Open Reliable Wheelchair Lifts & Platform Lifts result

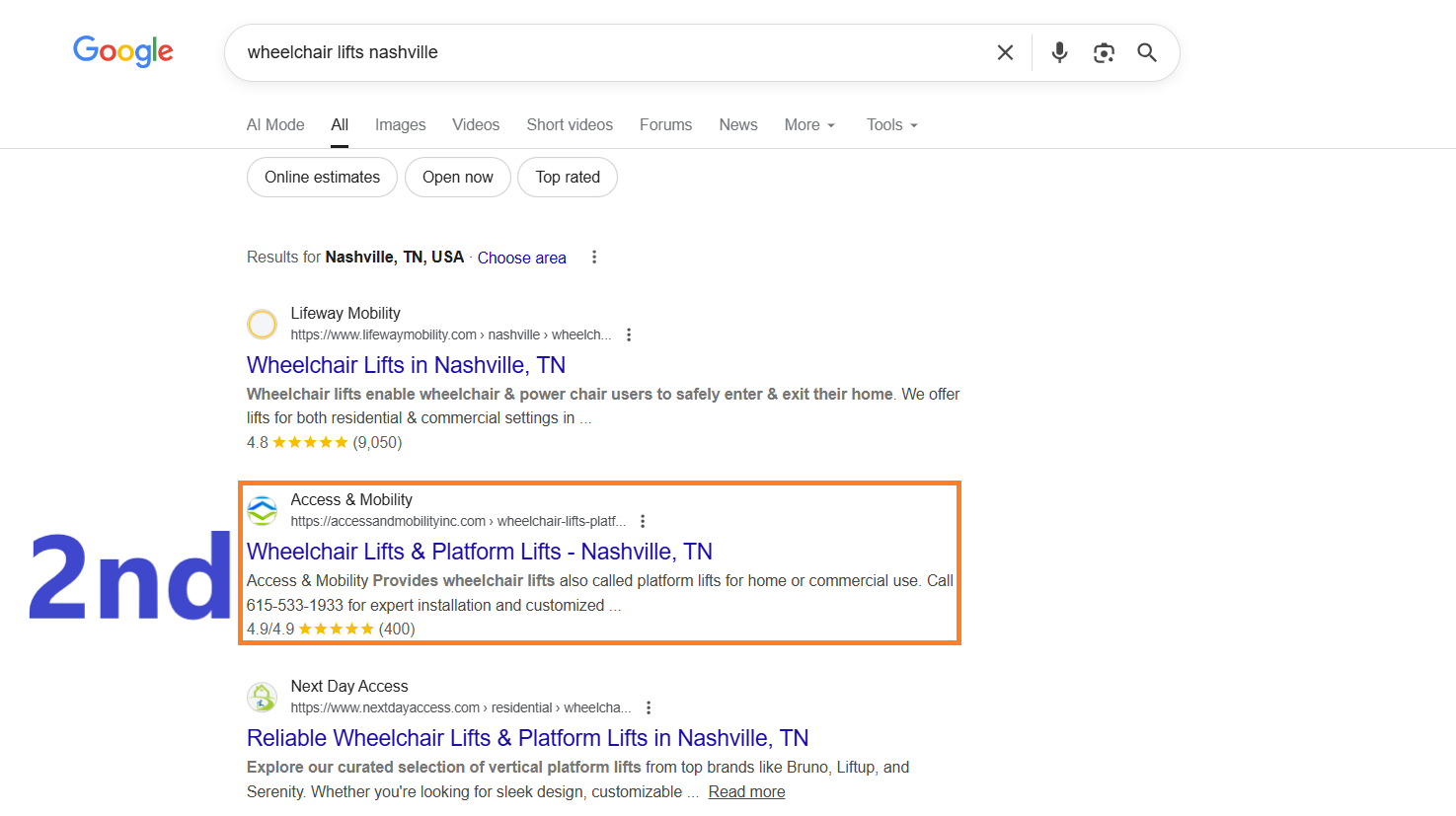(528, 738)
